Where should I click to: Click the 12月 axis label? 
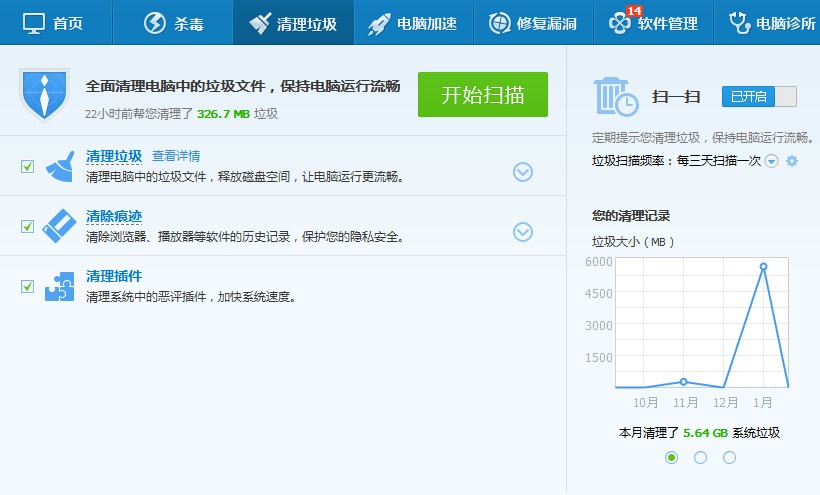725,402
